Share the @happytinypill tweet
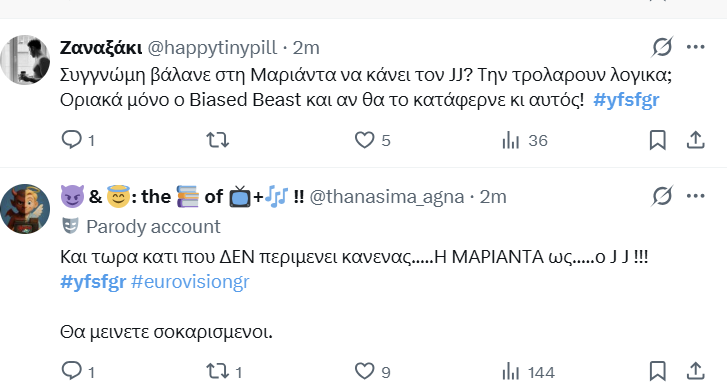The height and width of the screenshot is (382, 727). 695,140
